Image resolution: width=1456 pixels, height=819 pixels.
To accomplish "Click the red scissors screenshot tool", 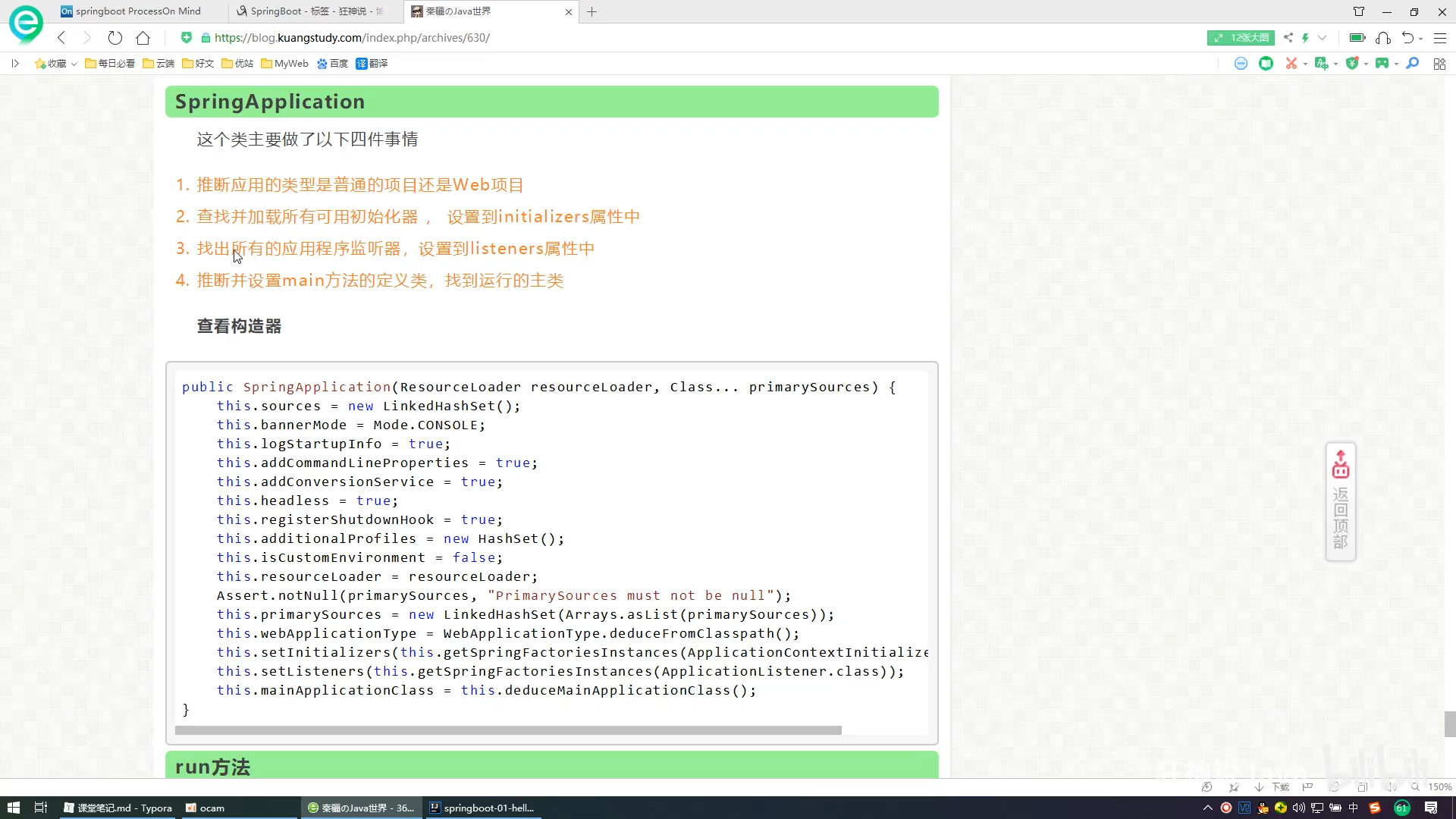I will click(1291, 64).
